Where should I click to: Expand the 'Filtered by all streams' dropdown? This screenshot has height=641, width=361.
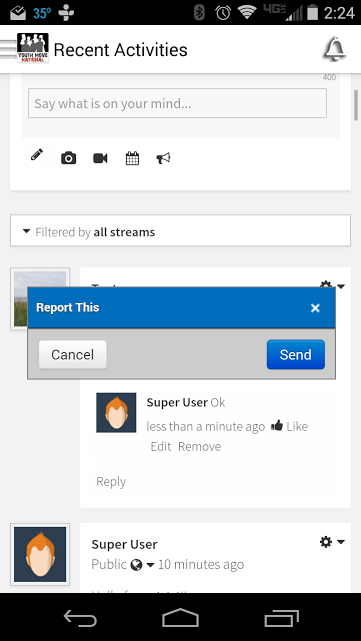tap(180, 231)
